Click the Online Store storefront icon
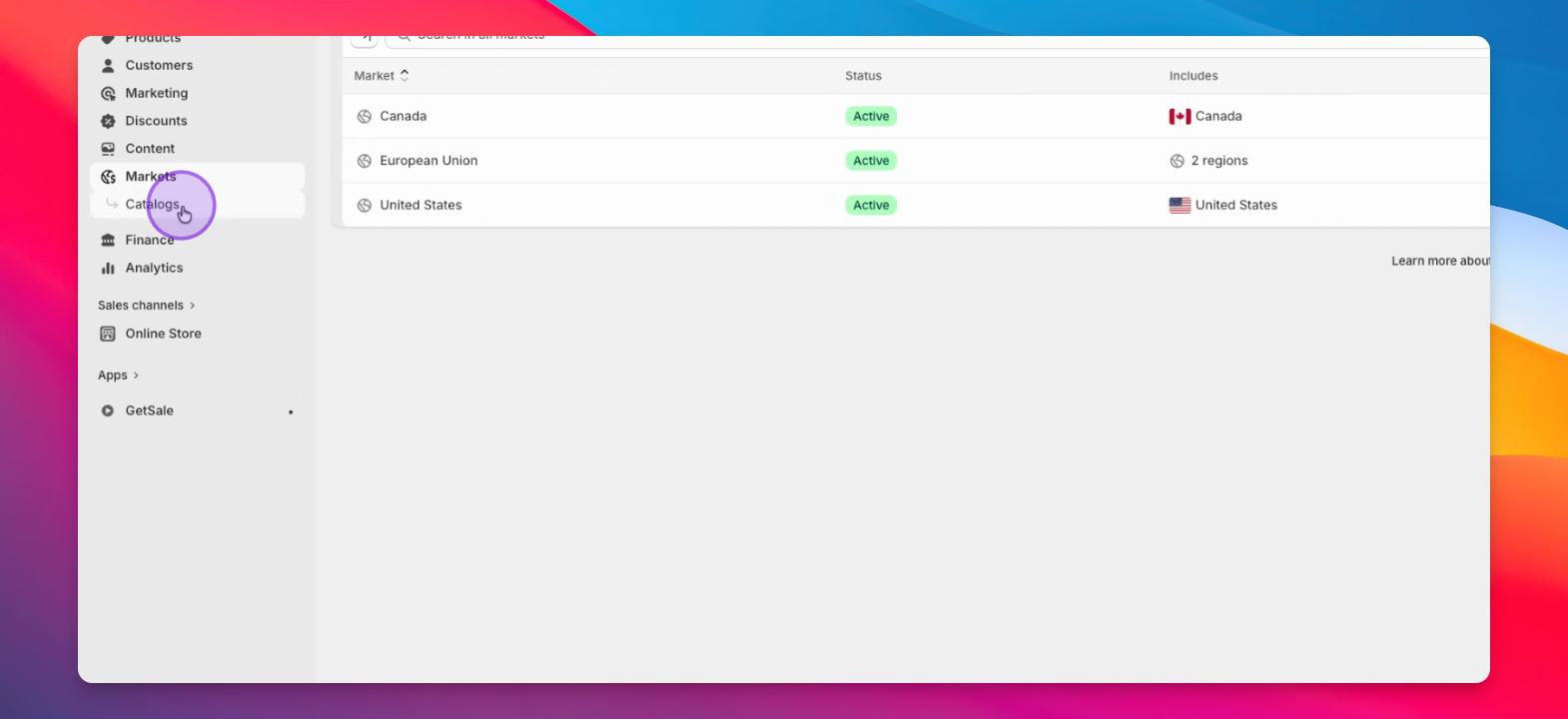The width and height of the screenshot is (1568, 719). tap(108, 335)
